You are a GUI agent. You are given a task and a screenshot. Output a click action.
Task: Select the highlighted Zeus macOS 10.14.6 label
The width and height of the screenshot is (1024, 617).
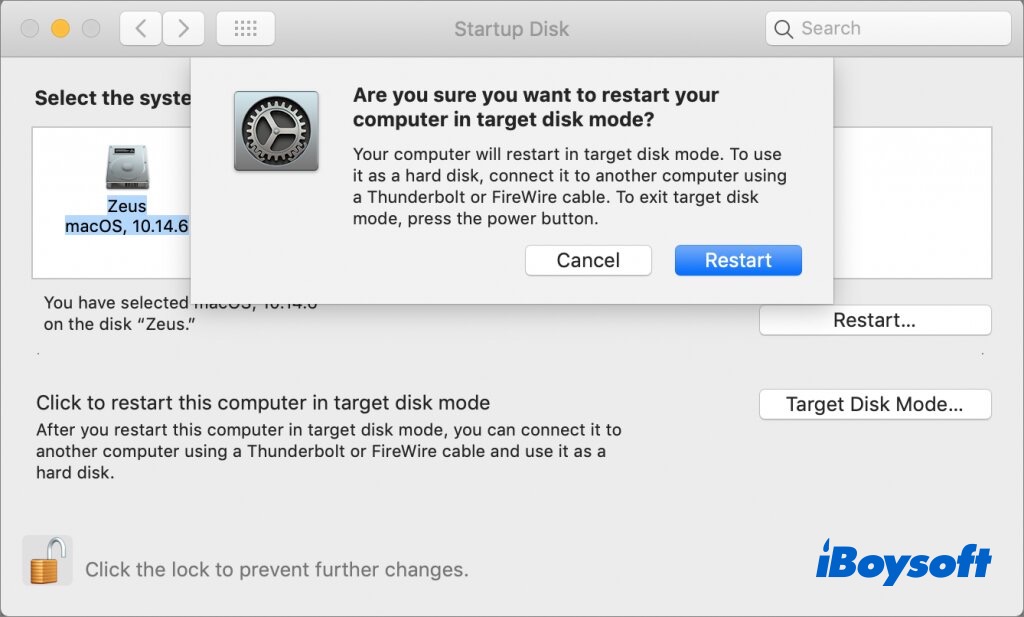pyautogui.click(x=127, y=216)
